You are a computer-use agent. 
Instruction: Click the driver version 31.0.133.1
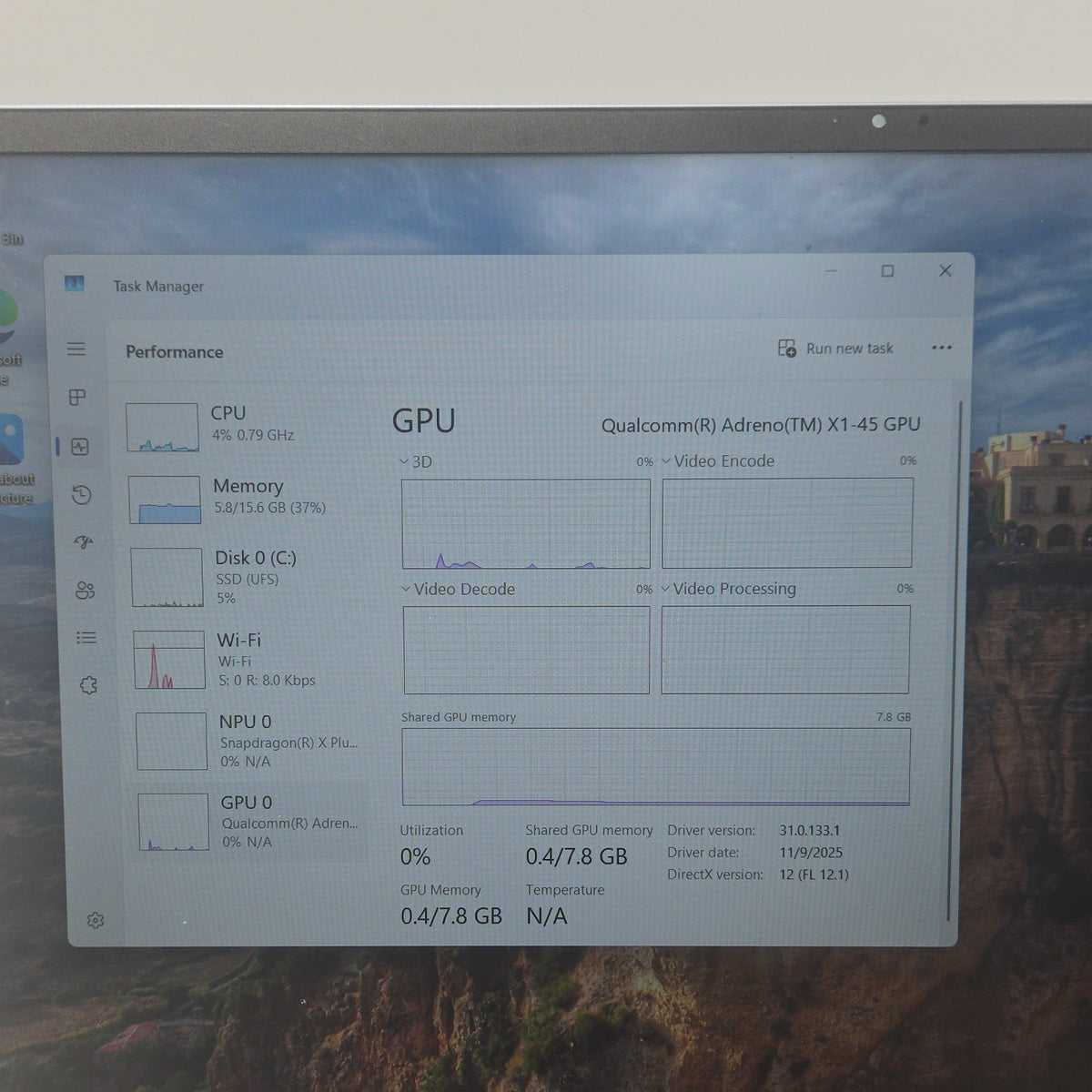point(810,831)
